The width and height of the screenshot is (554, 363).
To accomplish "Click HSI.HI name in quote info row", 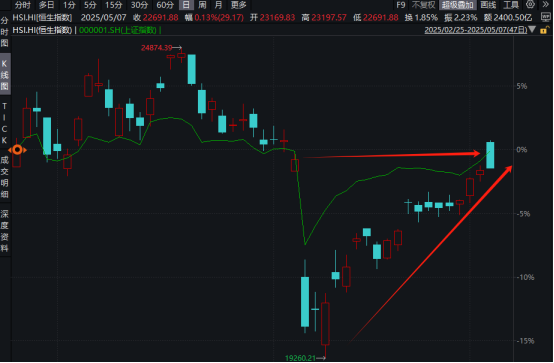I will point(42,17).
